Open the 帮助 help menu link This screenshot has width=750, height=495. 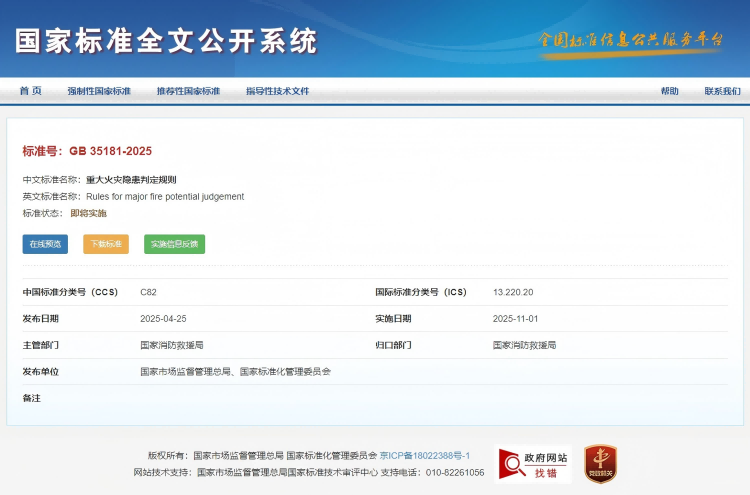pos(669,91)
